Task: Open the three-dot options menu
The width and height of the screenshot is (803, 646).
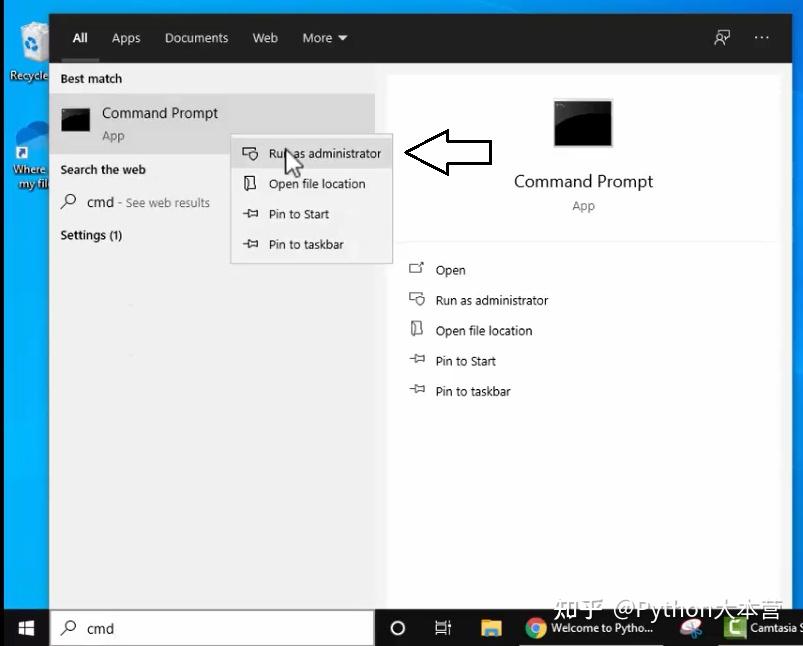Action: point(762,37)
